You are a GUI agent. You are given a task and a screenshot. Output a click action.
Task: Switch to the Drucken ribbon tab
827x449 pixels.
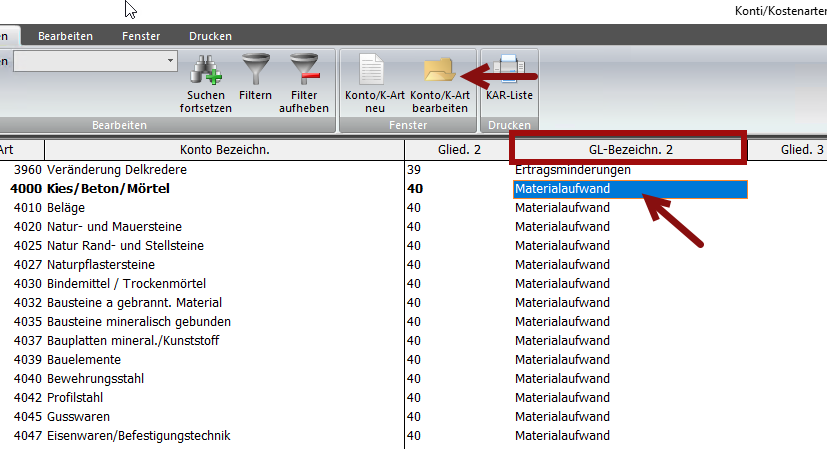(x=210, y=36)
